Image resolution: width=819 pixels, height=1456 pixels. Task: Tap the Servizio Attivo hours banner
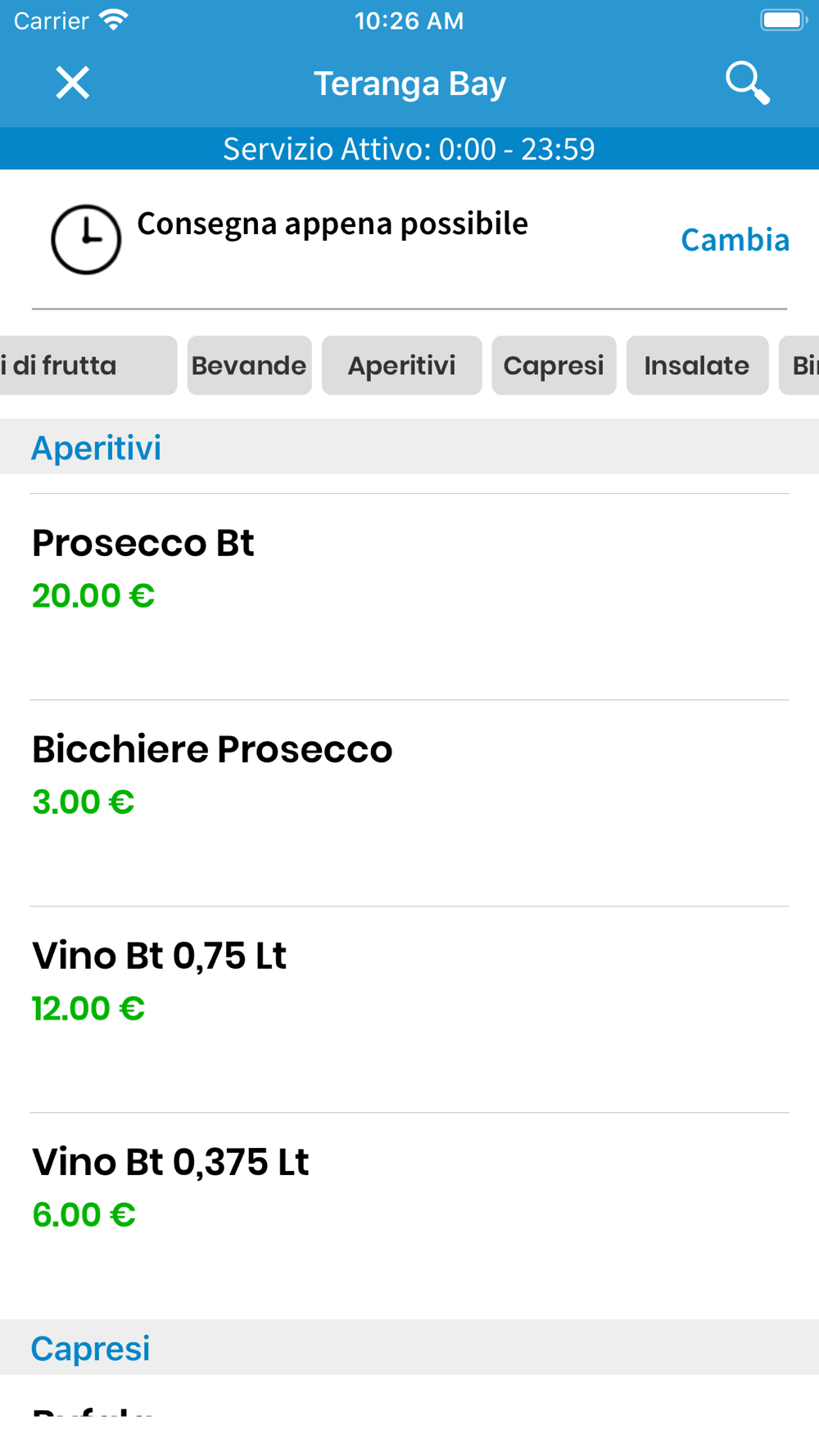point(409,148)
